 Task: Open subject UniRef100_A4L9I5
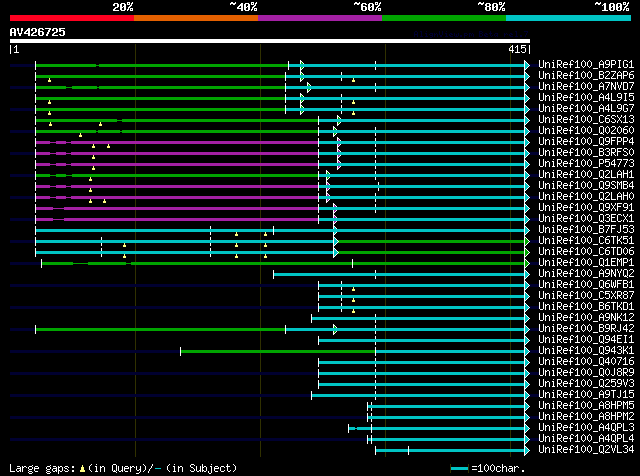(586, 98)
